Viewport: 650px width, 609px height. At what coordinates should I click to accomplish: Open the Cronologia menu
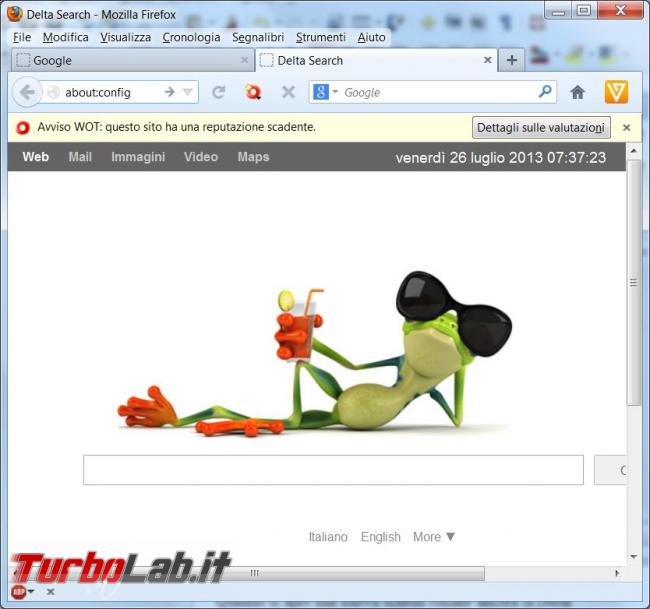click(191, 37)
